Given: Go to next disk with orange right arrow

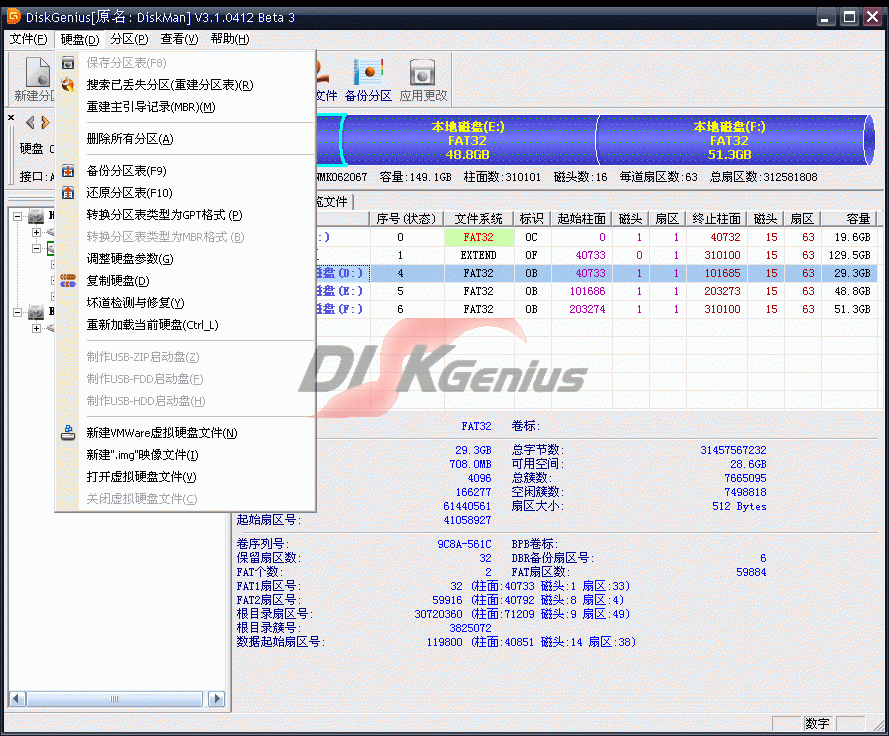Looking at the screenshot, I should (x=45, y=122).
